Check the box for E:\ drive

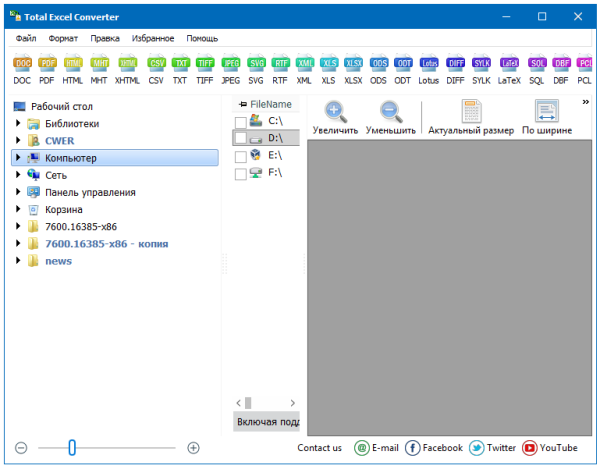tap(240, 157)
